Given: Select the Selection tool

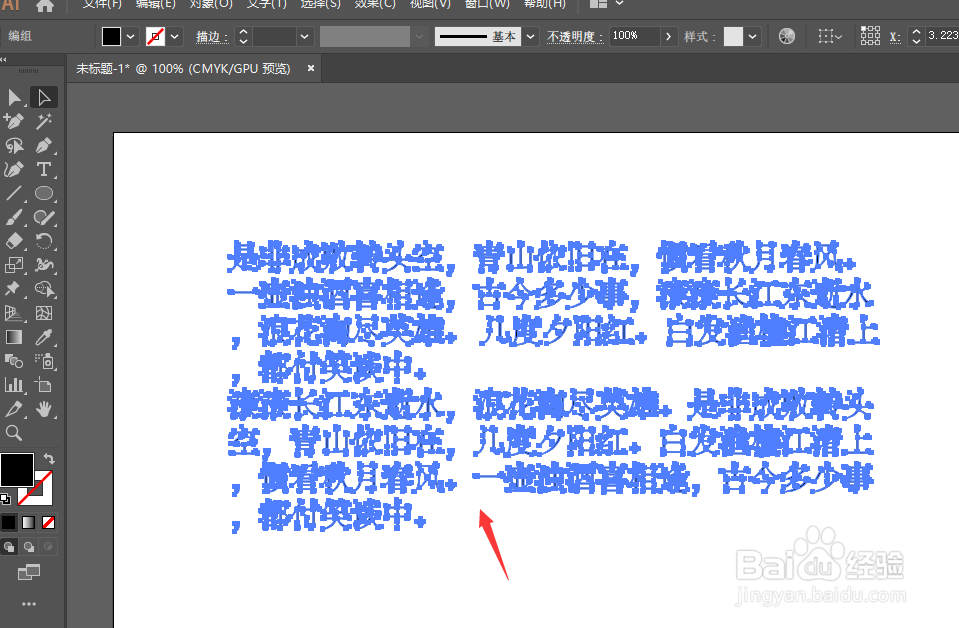Looking at the screenshot, I should coord(14,97).
